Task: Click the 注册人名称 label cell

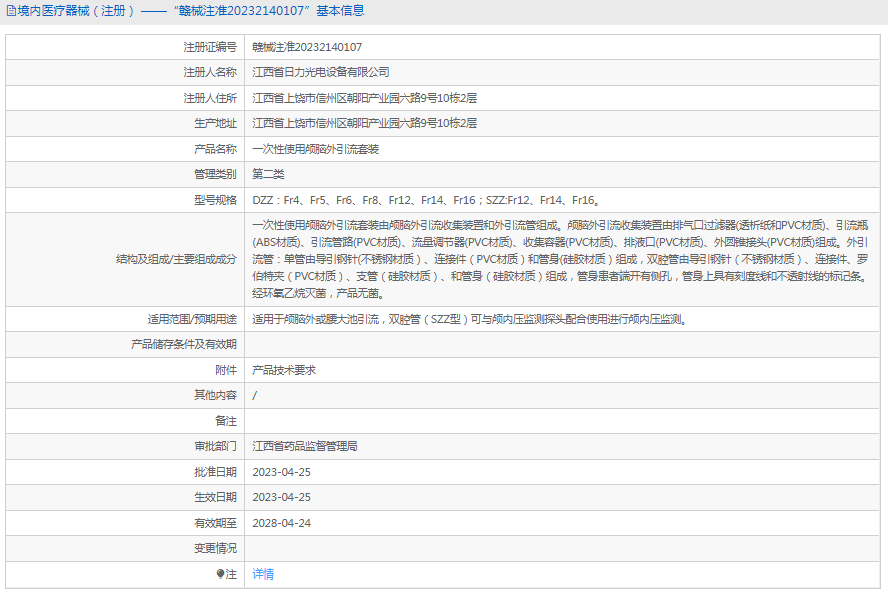Action: point(210,72)
